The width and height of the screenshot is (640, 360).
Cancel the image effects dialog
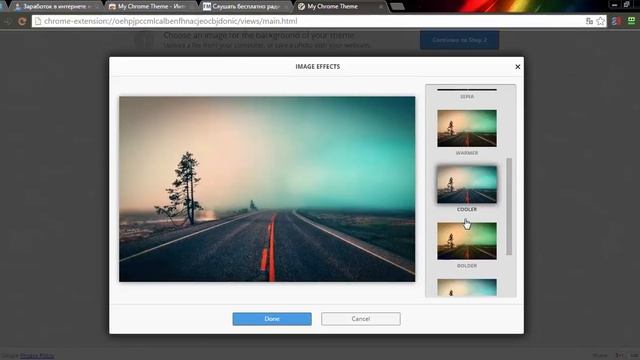point(360,319)
